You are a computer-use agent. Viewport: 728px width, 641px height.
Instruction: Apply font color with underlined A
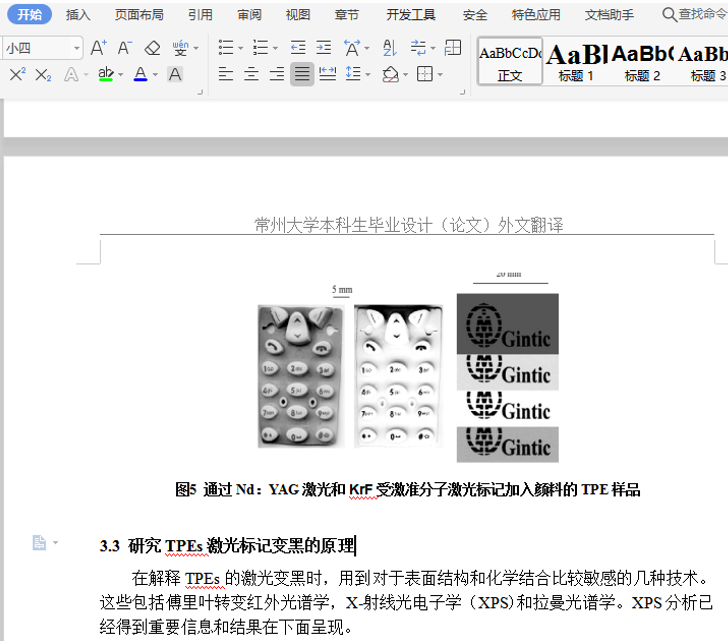(x=140, y=74)
